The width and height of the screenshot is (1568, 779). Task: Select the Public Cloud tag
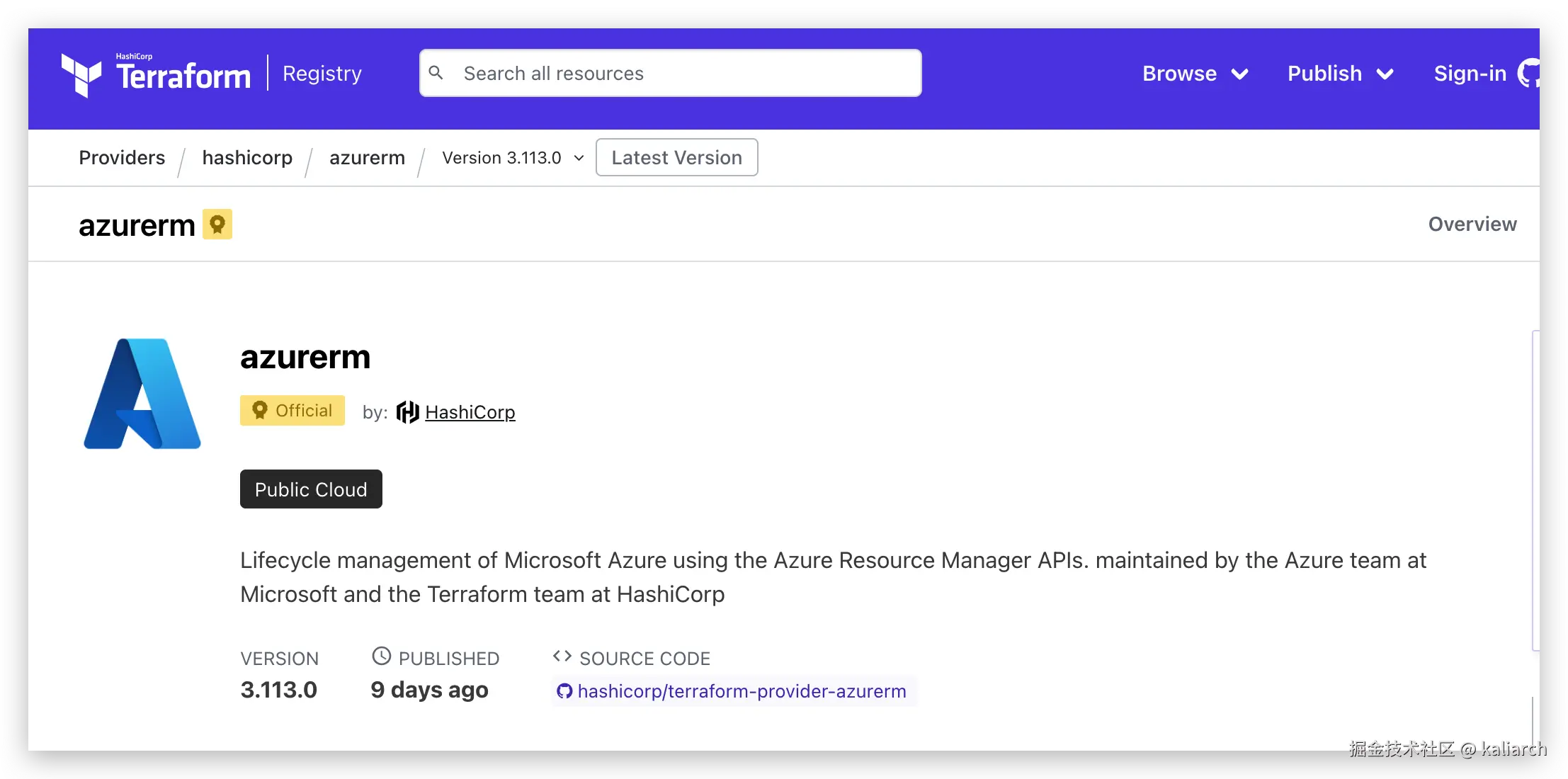coord(311,489)
